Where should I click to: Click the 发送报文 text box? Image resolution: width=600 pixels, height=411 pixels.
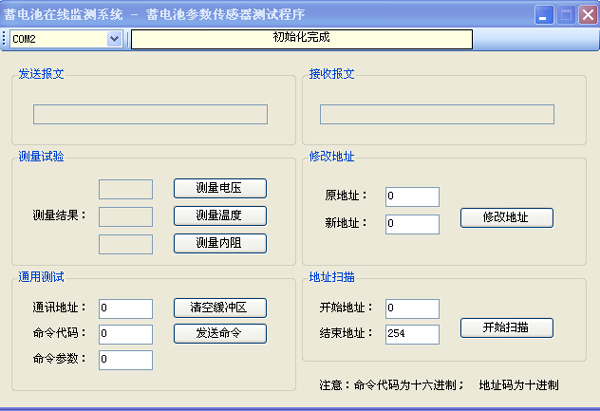pyautogui.click(x=150, y=114)
